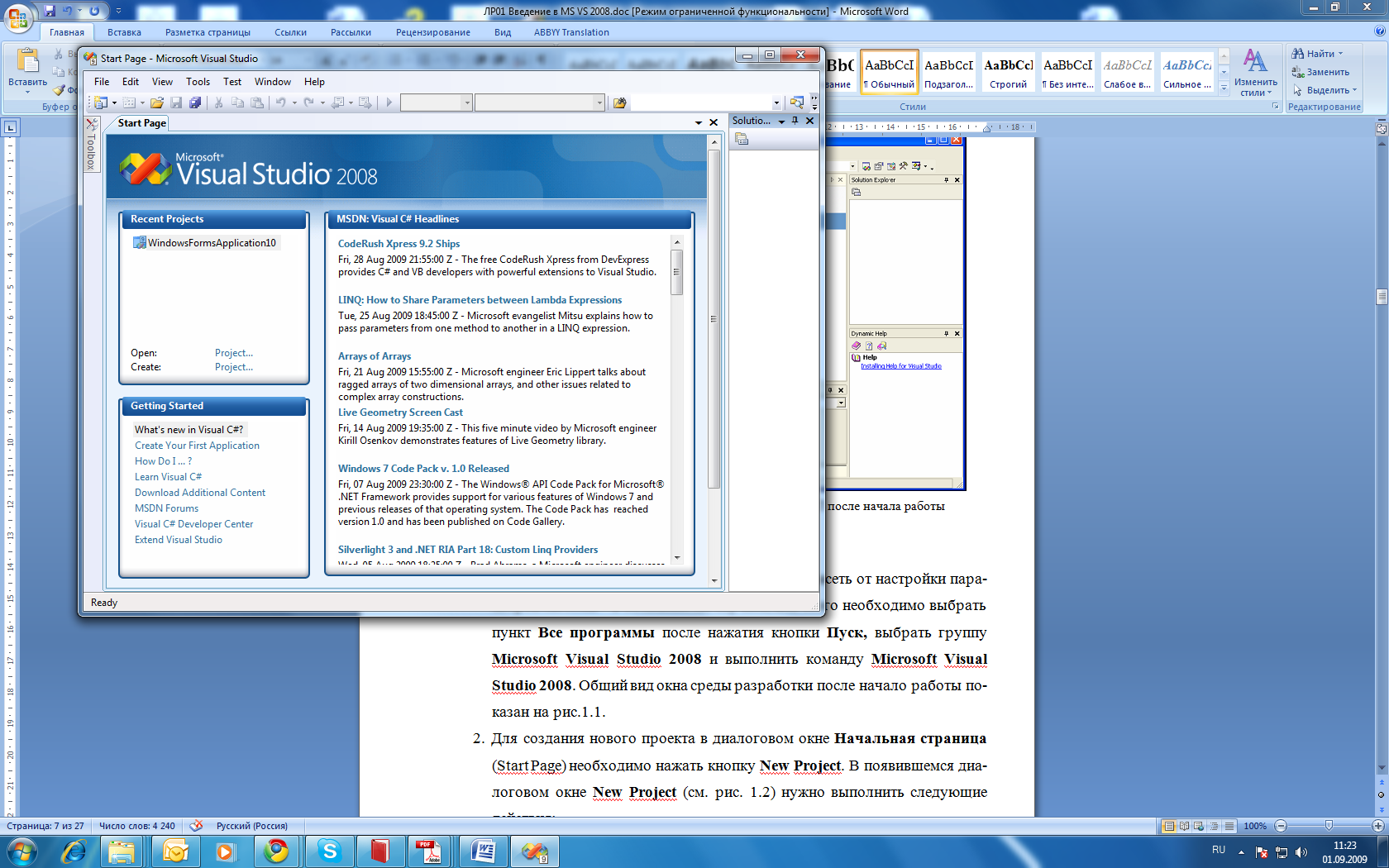The width and height of the screenshot is (1389, 868).
Task: Click Start Debugging play icon
Action: click(389, 103)
